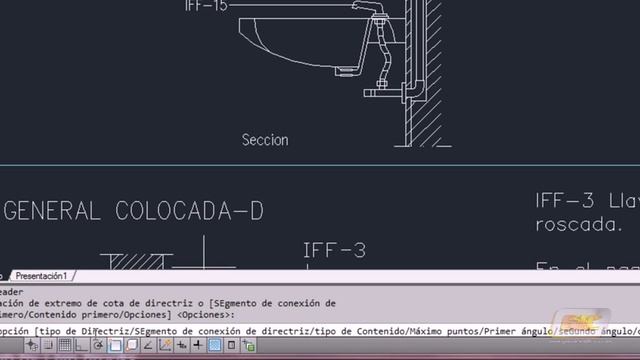
Task: Toggle Show/Hide Lineweight icon
Action: pyautogui.click(x=198, y=346)
